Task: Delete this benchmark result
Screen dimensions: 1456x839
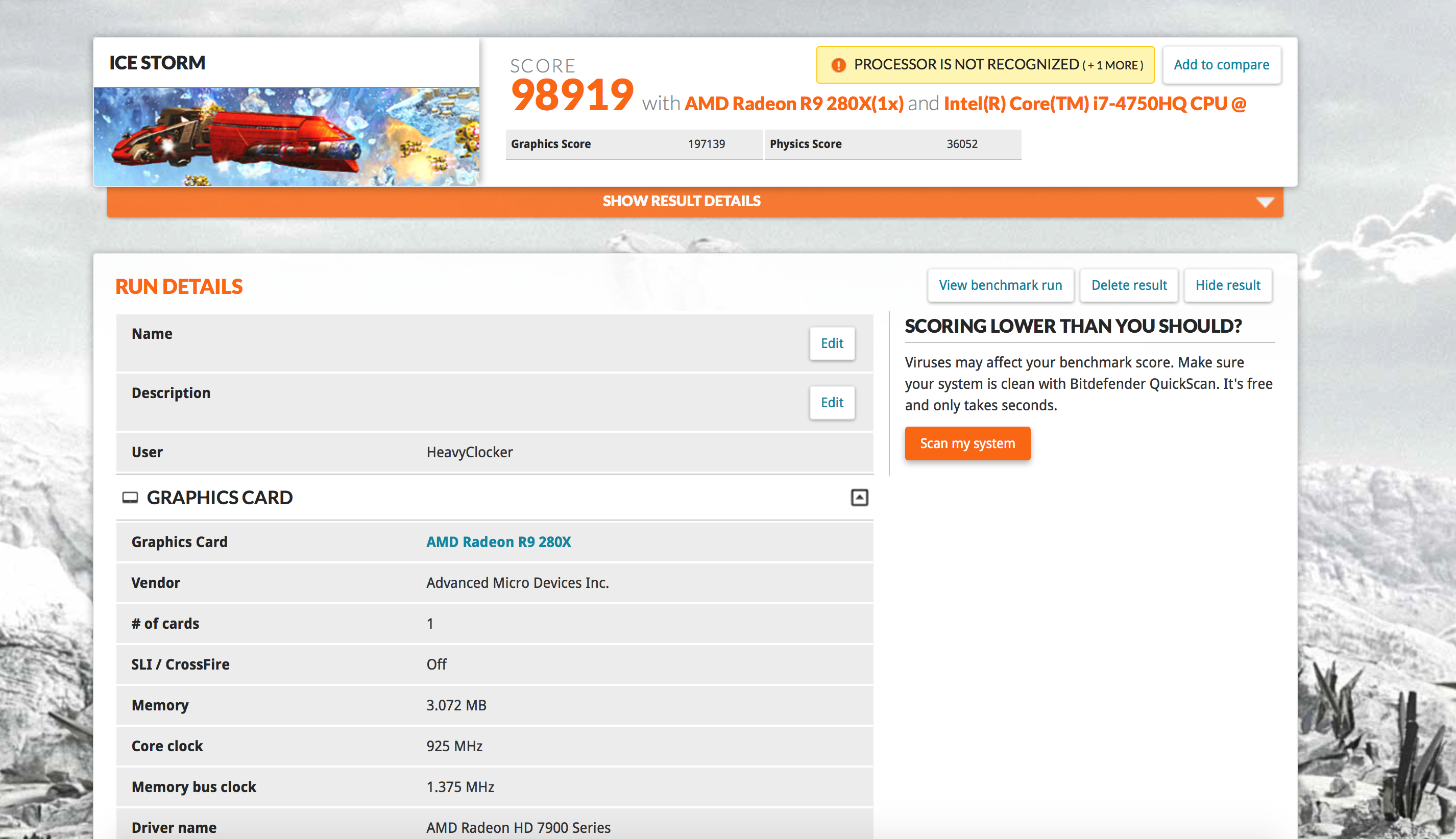Action: point(1129,285)
